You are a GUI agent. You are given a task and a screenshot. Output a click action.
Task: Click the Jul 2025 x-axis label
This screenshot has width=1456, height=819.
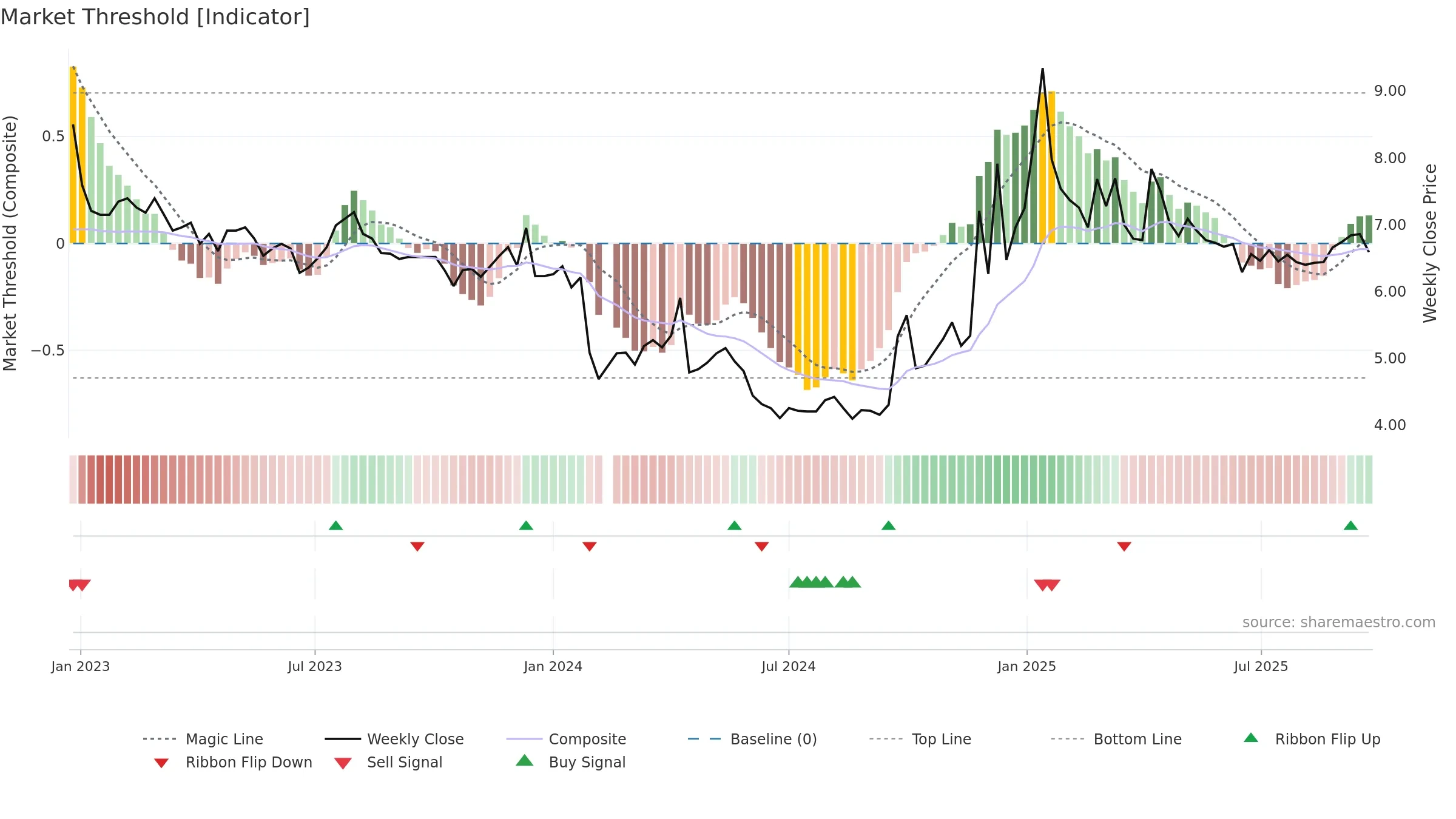coord(1261,667)
